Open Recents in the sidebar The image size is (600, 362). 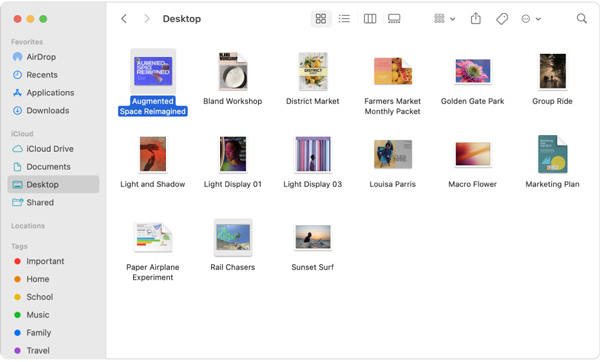click(x=53, y=75)
